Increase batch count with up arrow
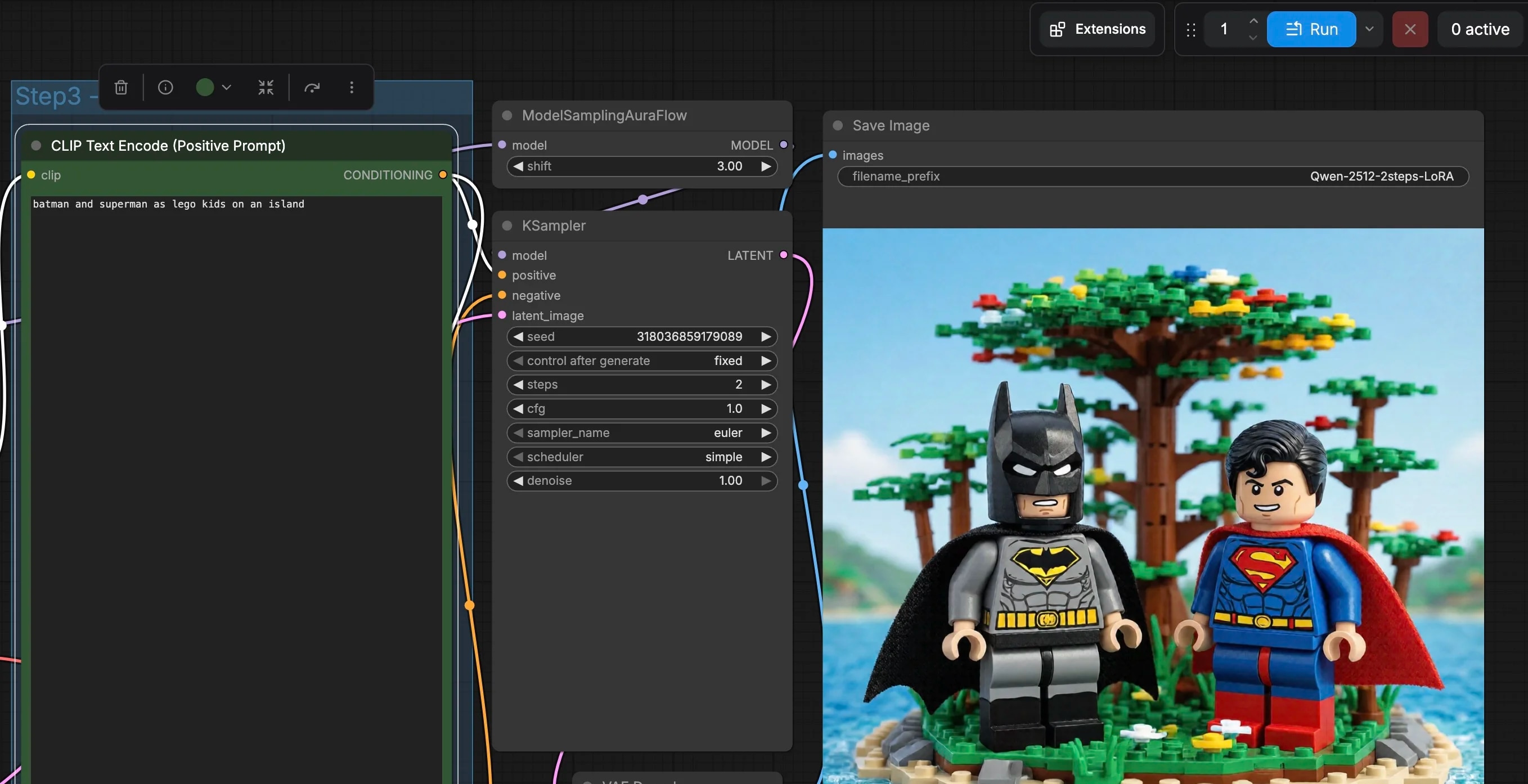The height and width of the screenshot is (784, 1528). 1253,21
